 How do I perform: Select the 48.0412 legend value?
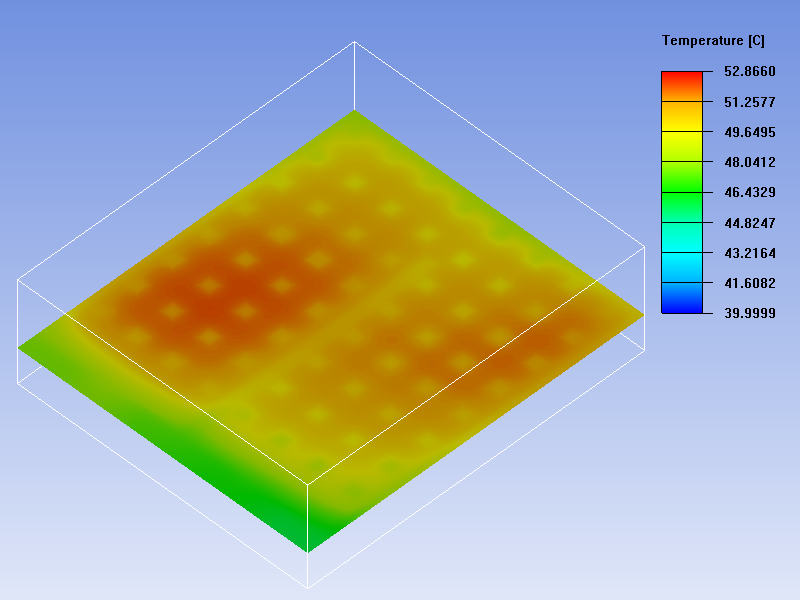coord(749,162)
